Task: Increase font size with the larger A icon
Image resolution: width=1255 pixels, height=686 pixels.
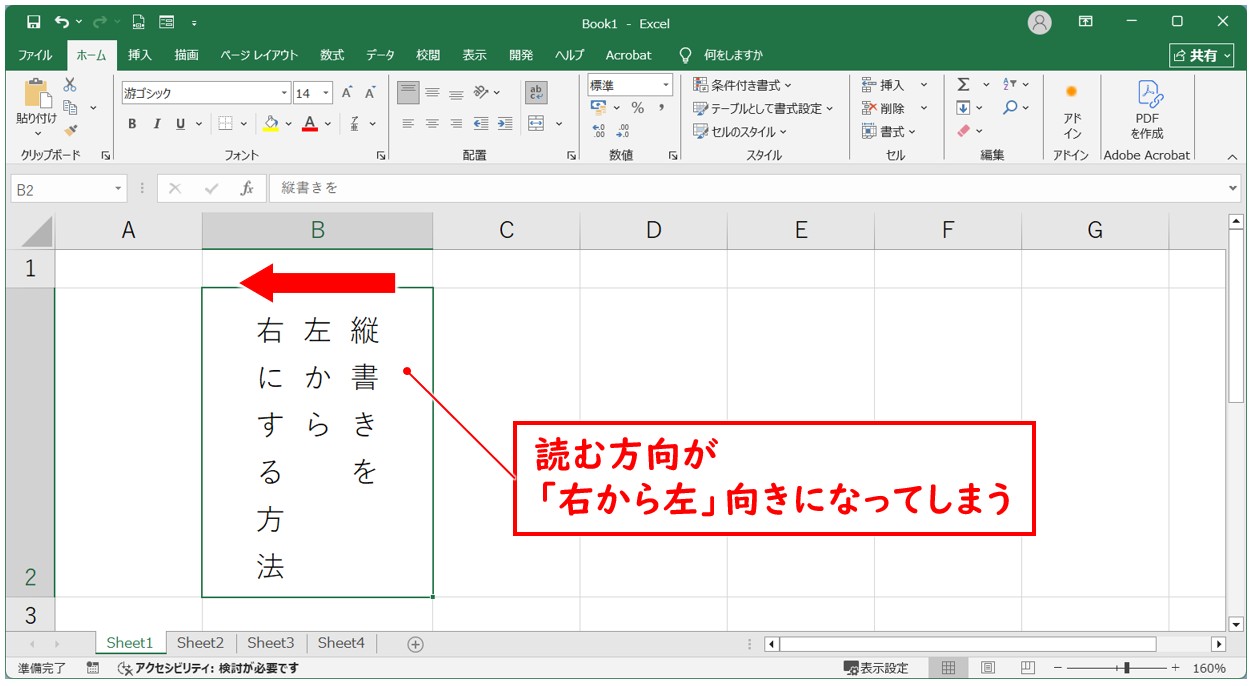Action: (347, 93)
